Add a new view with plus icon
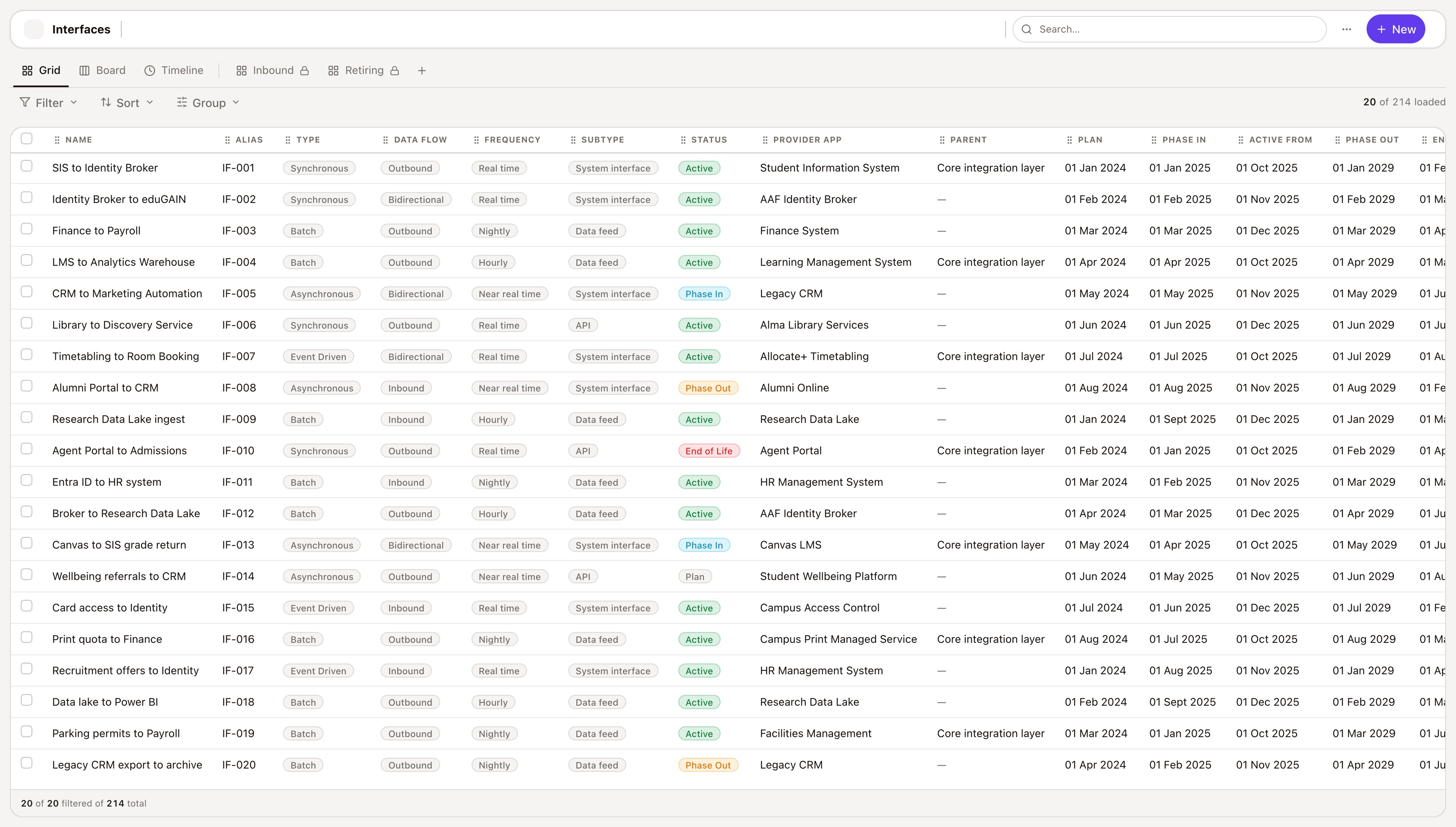This screenshot has width=1456, height=827. click(421, 70)
